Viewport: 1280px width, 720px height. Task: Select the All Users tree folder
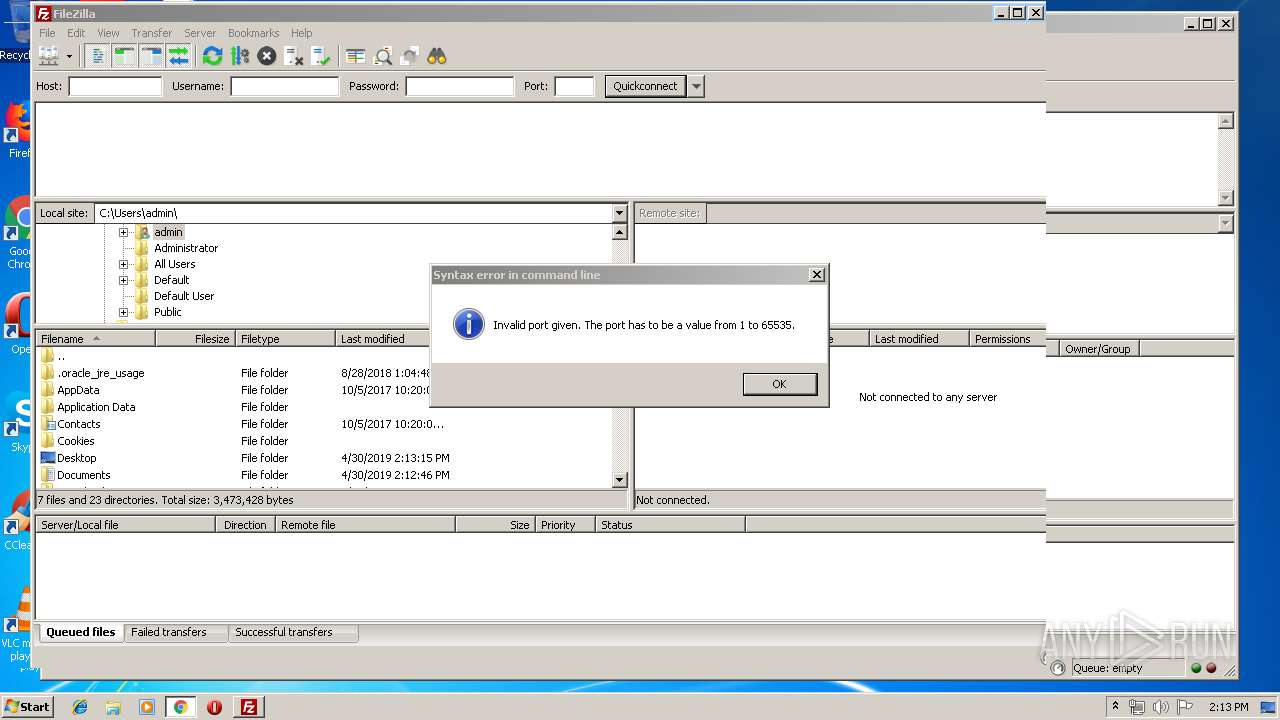[x=175, y=264]
